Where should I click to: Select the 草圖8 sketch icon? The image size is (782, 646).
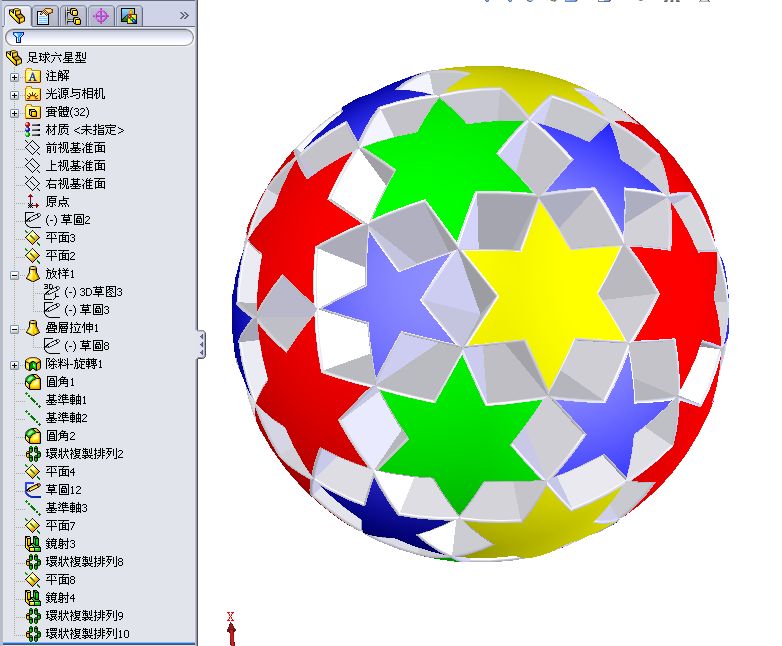pos(51,346)
